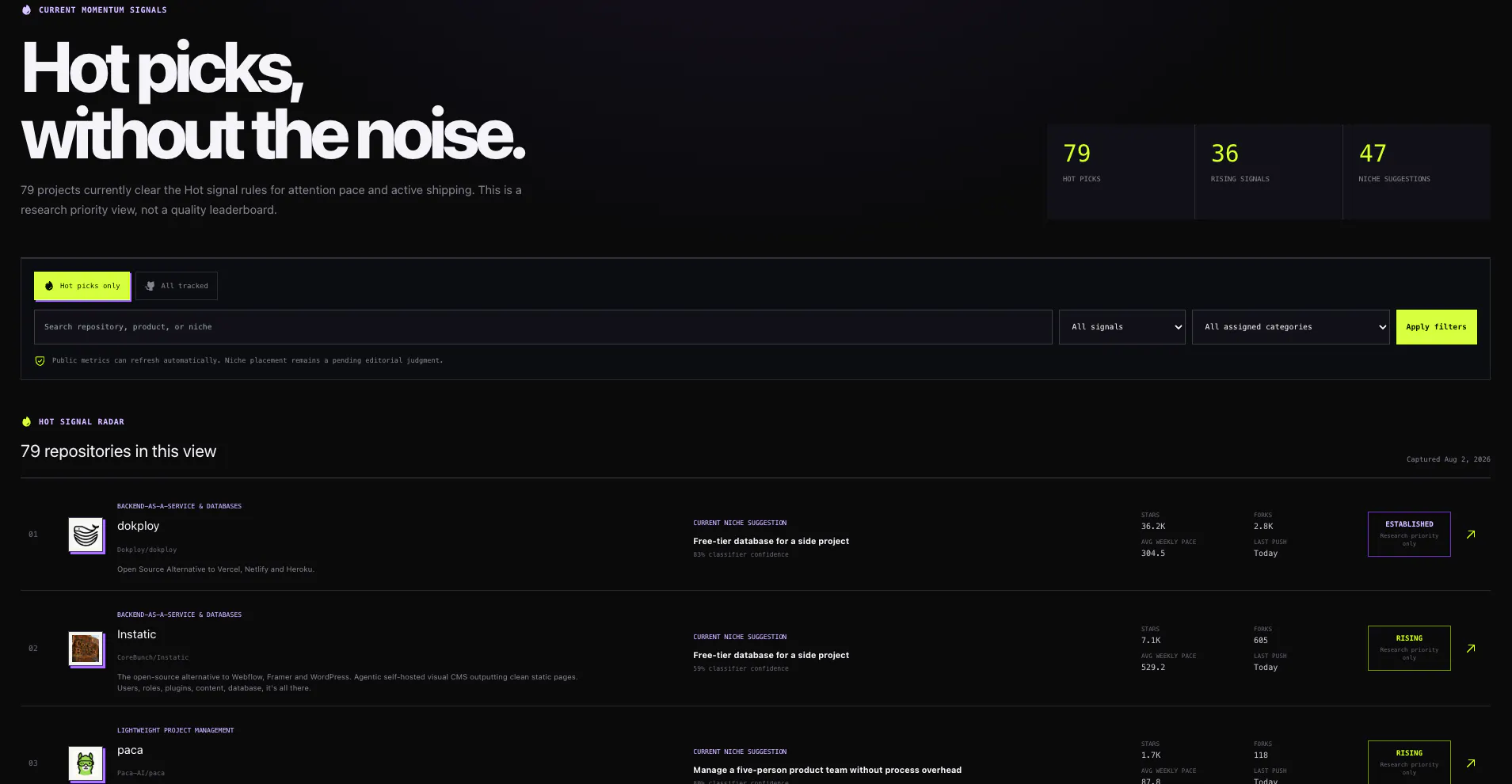
Task: Open the All signals dropdown
Action: pos(1122,327)
